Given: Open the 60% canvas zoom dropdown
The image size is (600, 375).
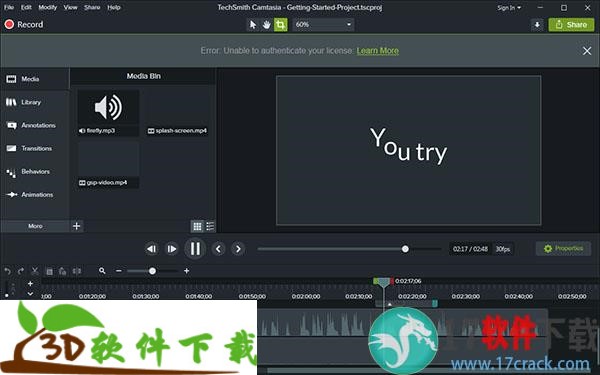Looking at the screenshot, I should click(323, 24).
